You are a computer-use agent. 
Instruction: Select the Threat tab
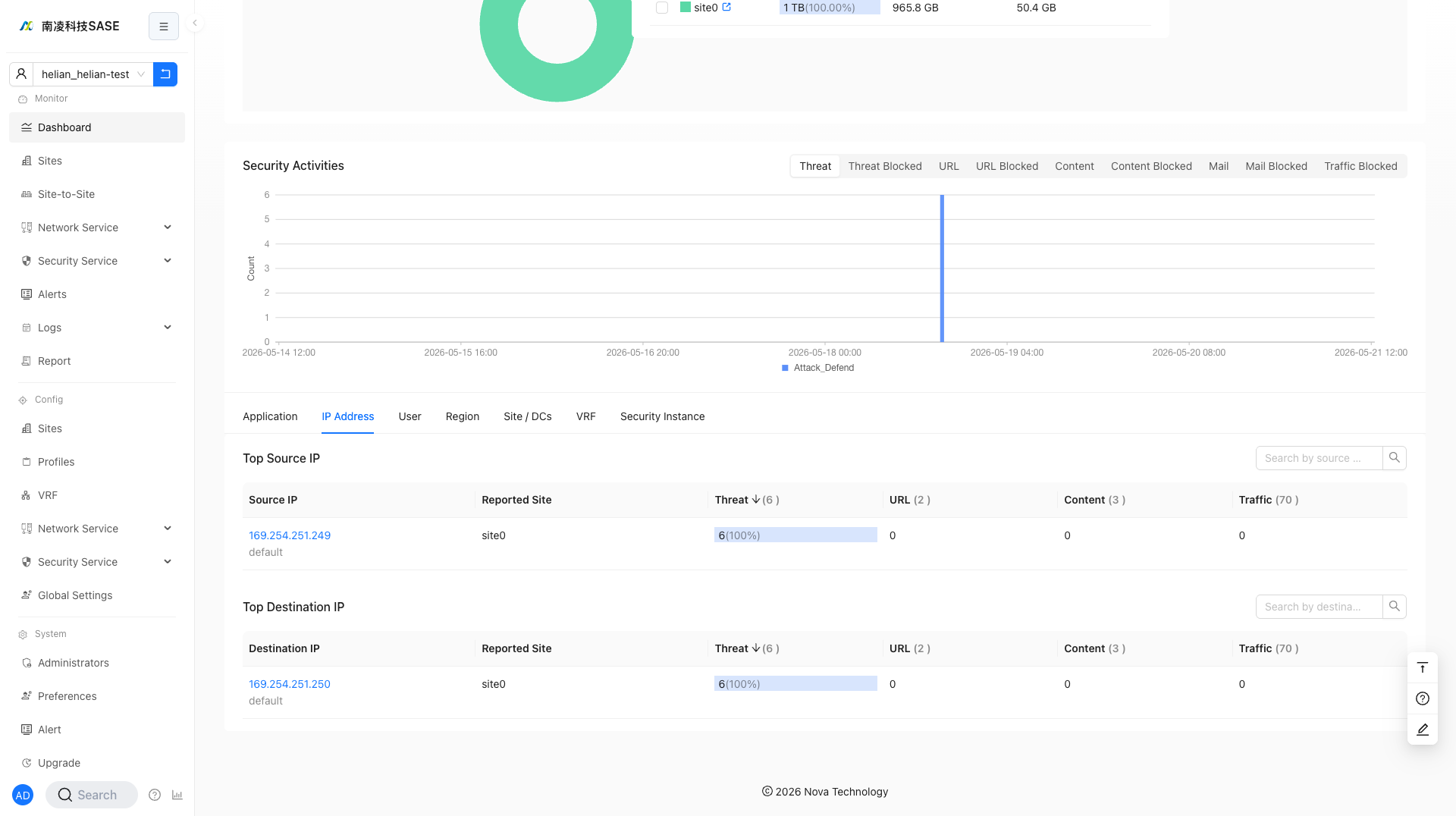coord(815,166)
